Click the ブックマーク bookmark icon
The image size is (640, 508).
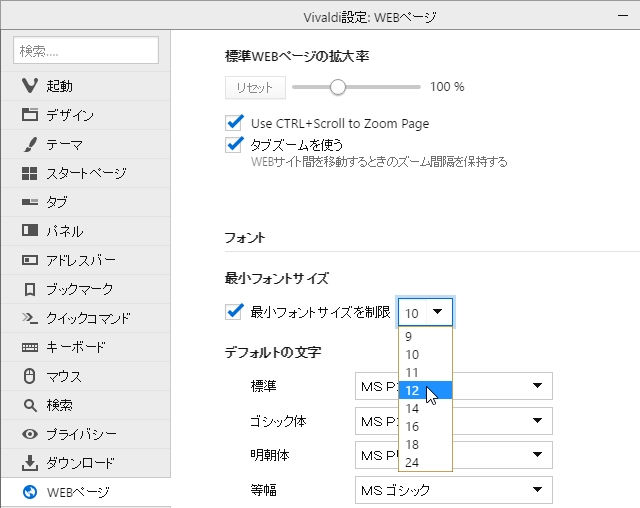tap(30, 289)
